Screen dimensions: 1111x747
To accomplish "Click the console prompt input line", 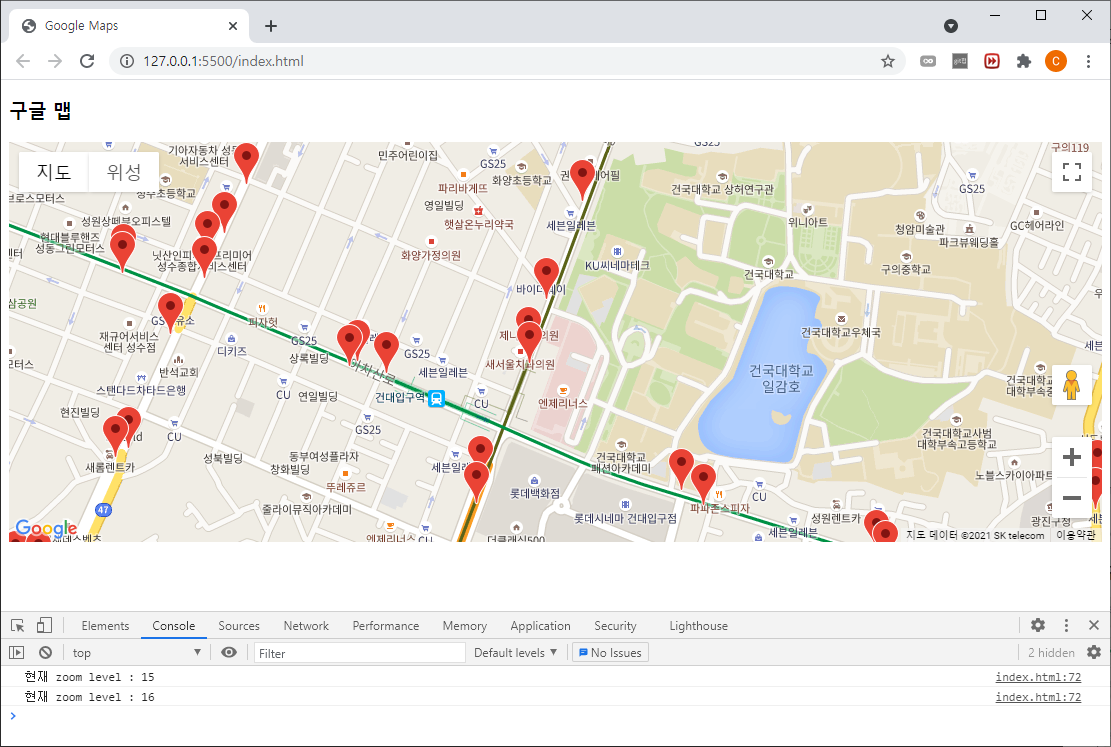I will point(556,716).
